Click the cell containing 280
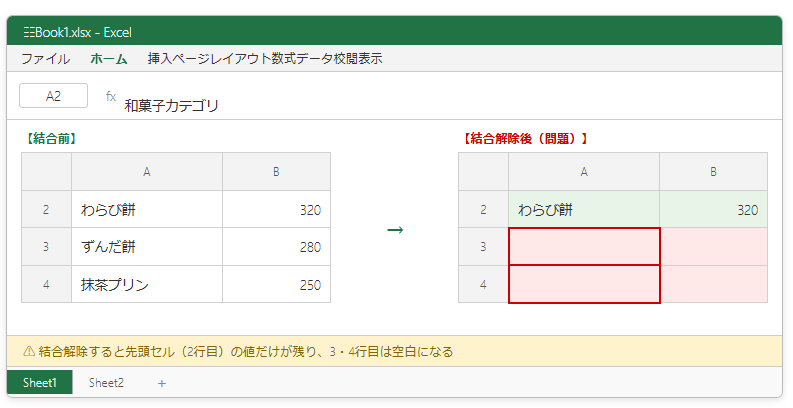This screenshot has height=408, width=793. [x=276, y=247]
